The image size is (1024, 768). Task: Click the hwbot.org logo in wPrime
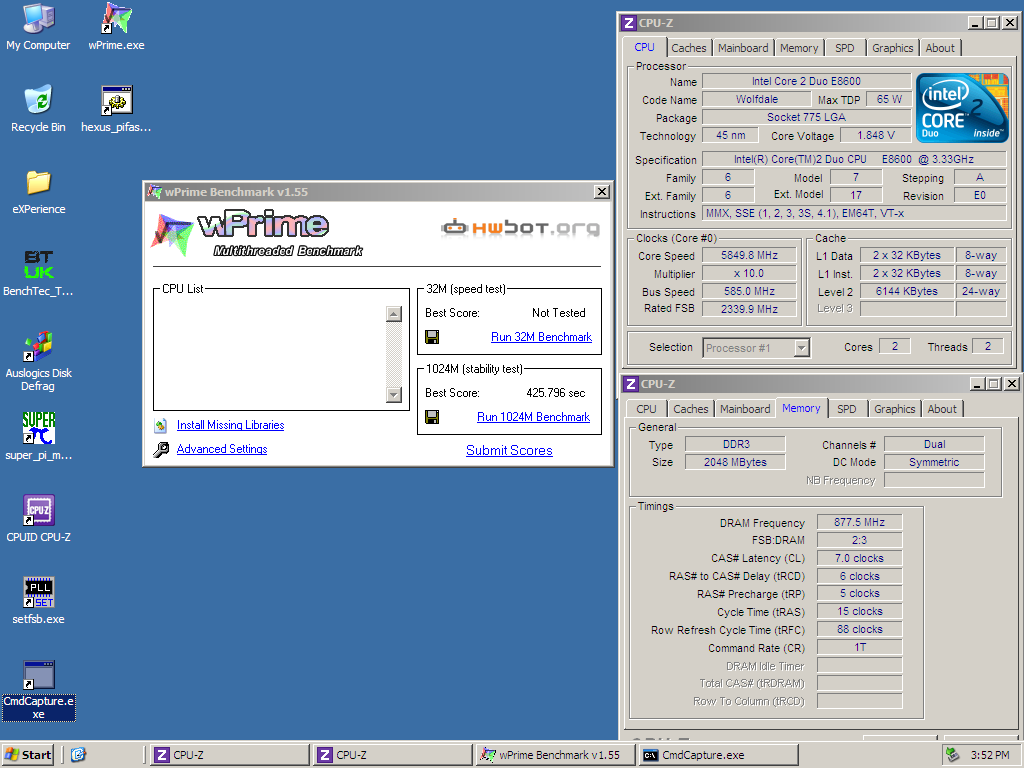point(520,227)
